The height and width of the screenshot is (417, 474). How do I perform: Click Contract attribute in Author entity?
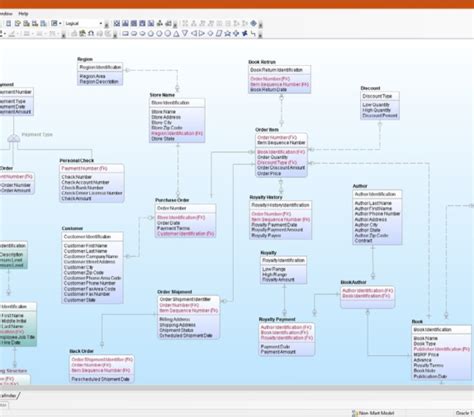coord(363,241)
